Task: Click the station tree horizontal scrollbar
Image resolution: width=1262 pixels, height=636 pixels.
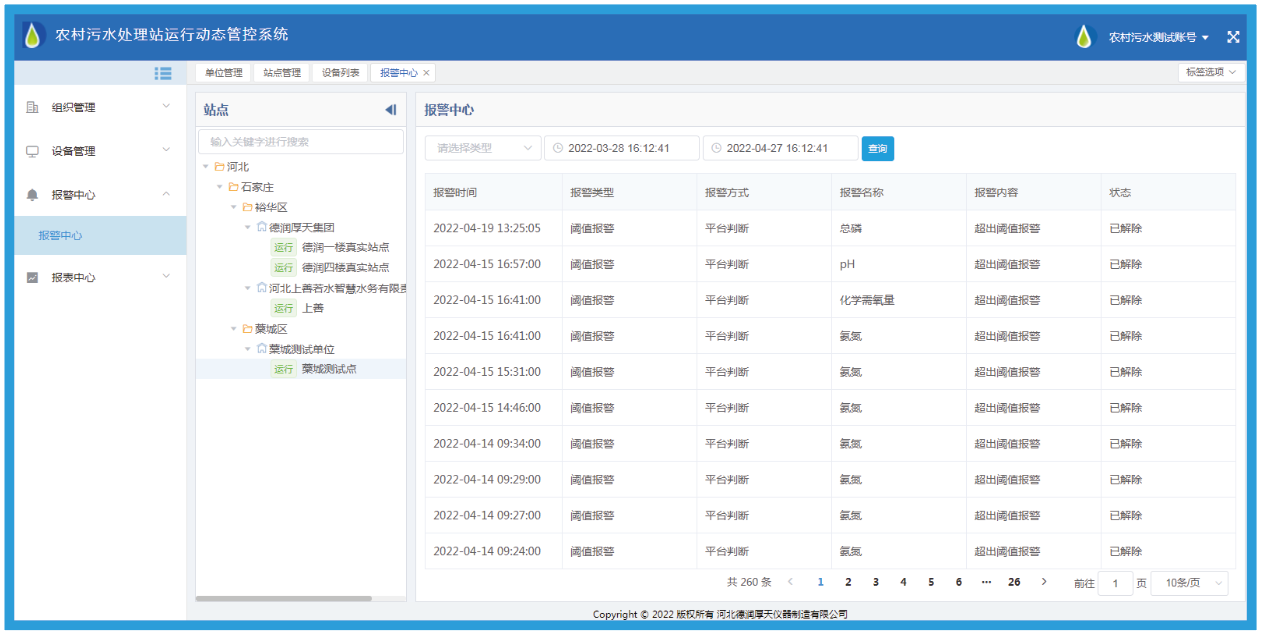Action: point(284,598)
